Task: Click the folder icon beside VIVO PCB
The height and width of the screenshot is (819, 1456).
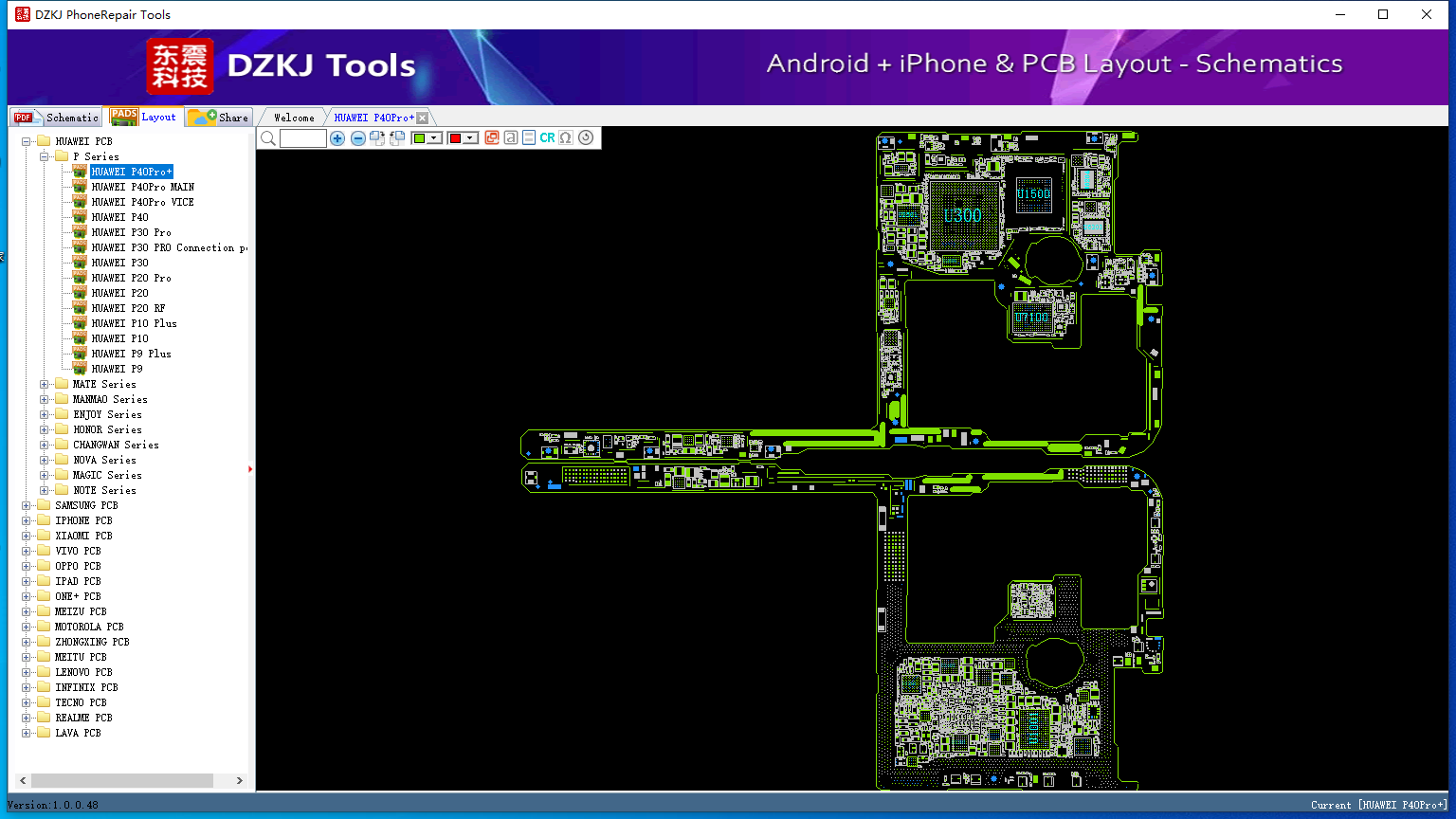Action: coord(44,551)
